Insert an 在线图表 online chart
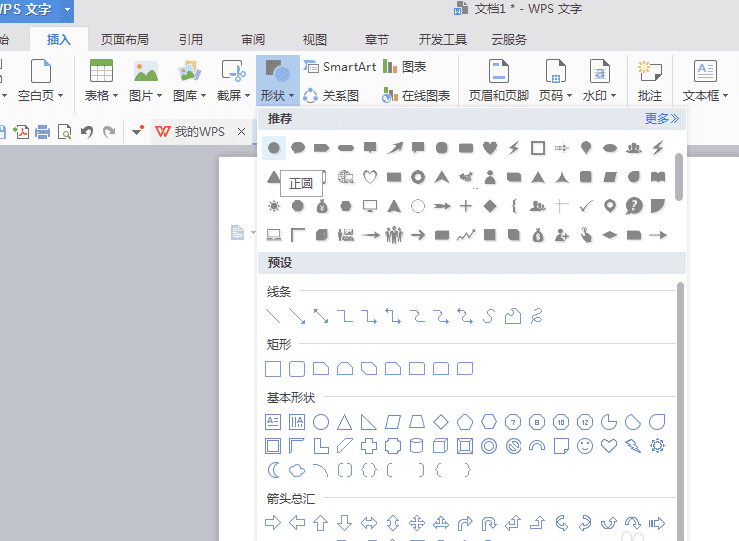The height and width of the screenshot is (541, 739). pyautogui.click(x=416, y=96)
